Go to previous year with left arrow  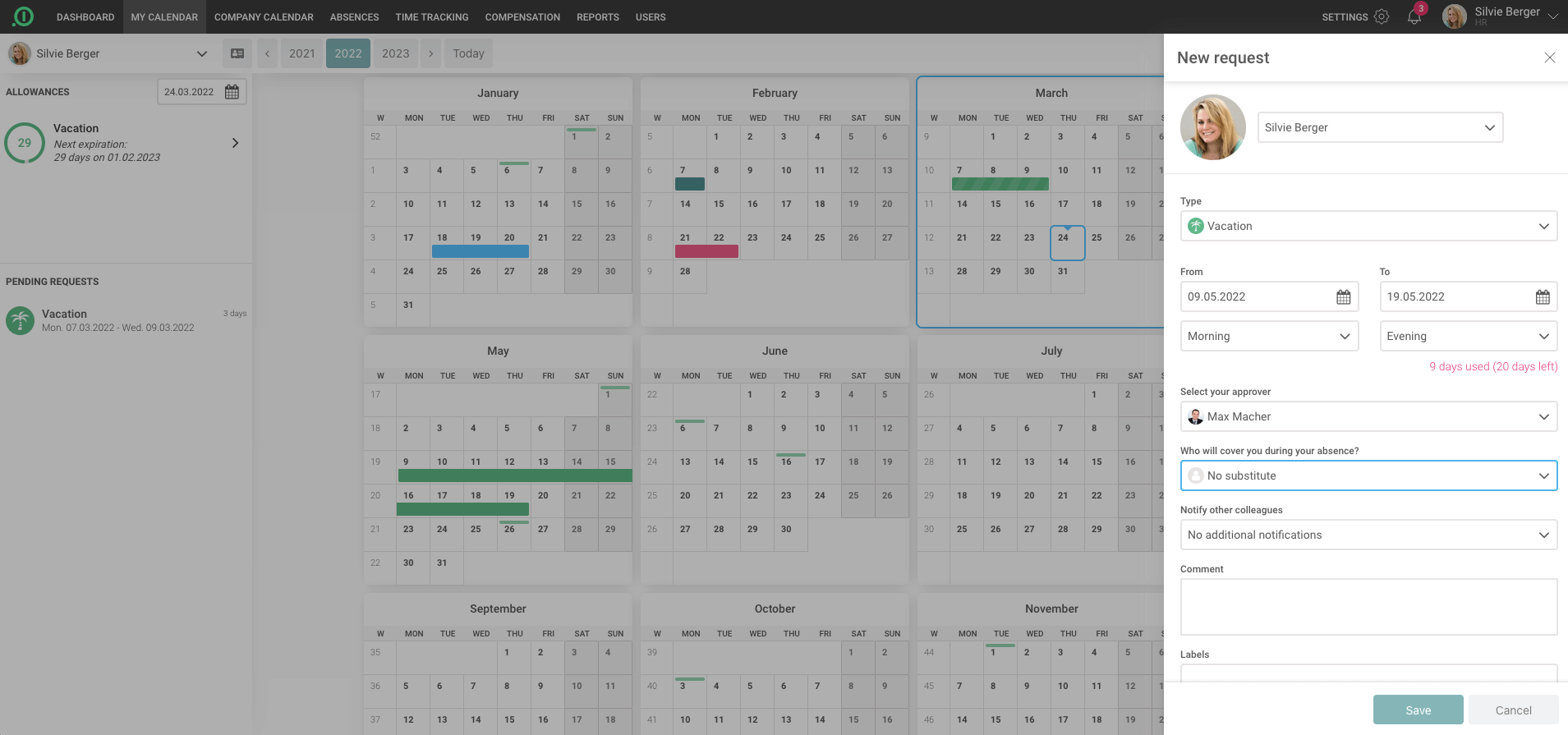tap(267, 53)
